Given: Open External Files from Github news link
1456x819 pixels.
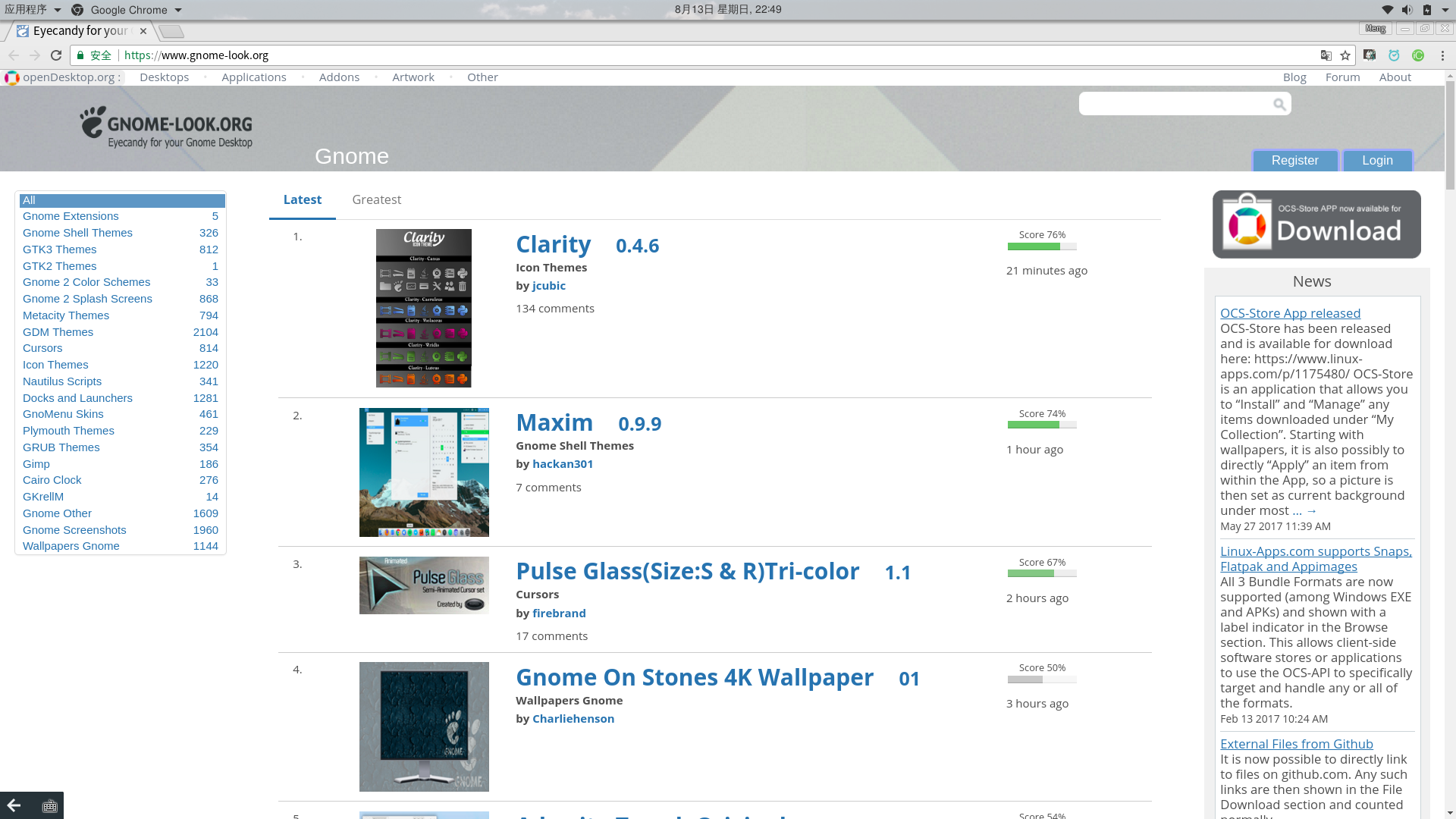Looking at the screenshot, I should coord(1296,744).
